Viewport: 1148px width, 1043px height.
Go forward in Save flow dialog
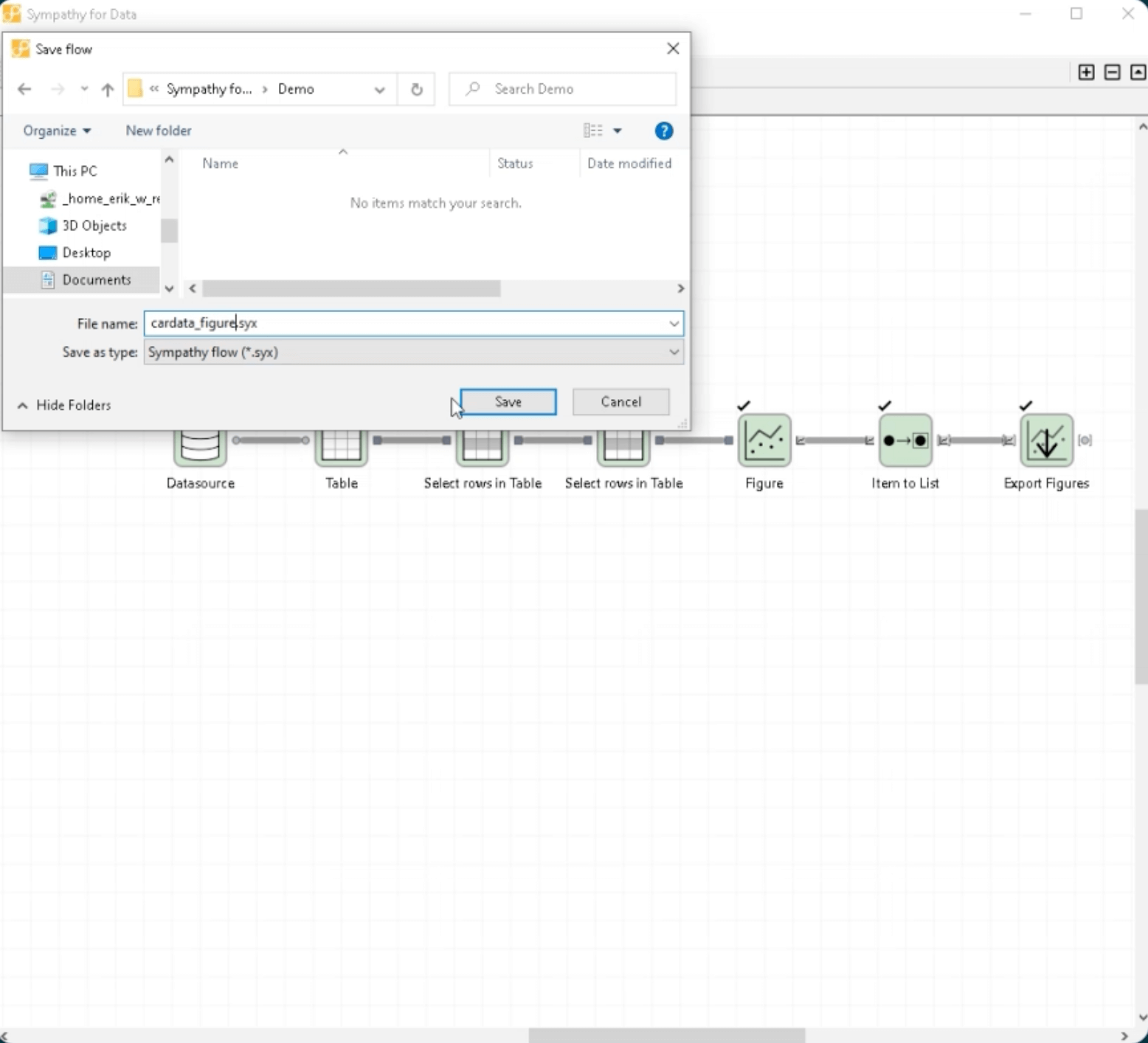coord(58,89)
